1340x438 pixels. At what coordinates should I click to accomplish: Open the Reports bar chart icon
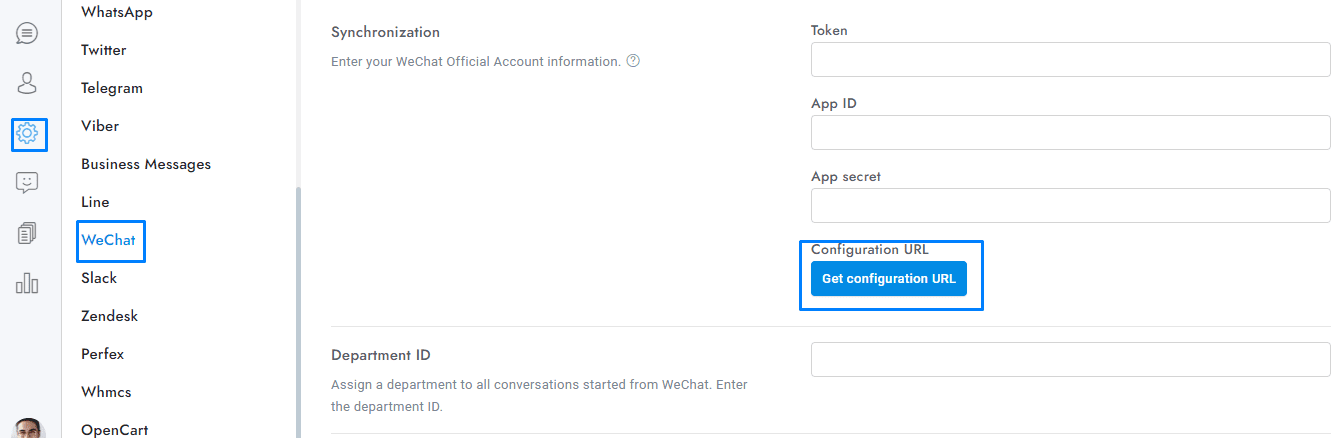(x=28, y=284)
